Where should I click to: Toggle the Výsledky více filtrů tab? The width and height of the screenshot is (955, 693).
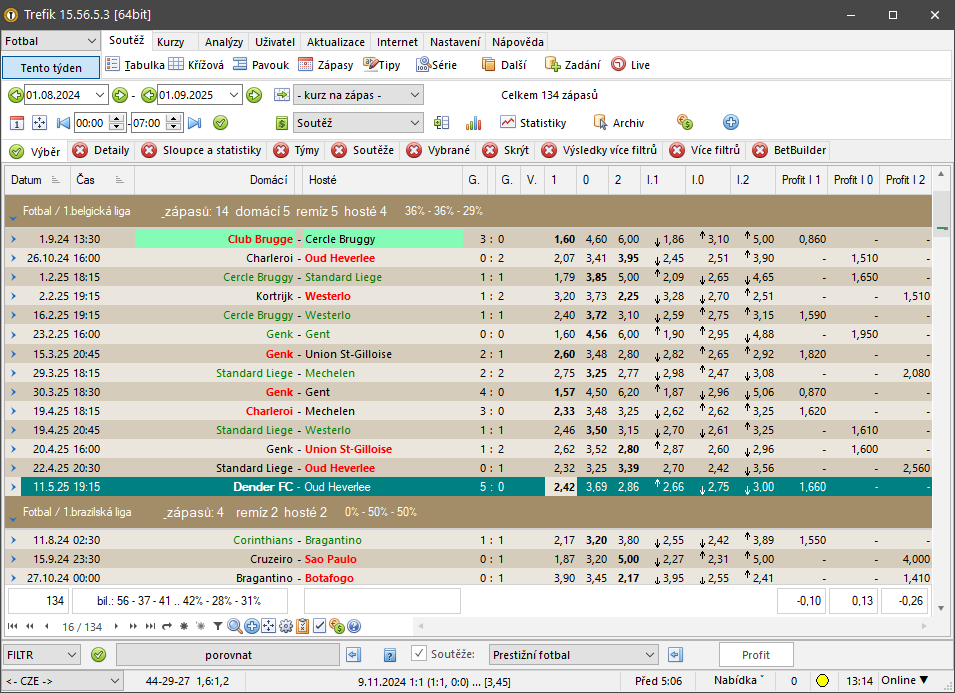point(600,150)
